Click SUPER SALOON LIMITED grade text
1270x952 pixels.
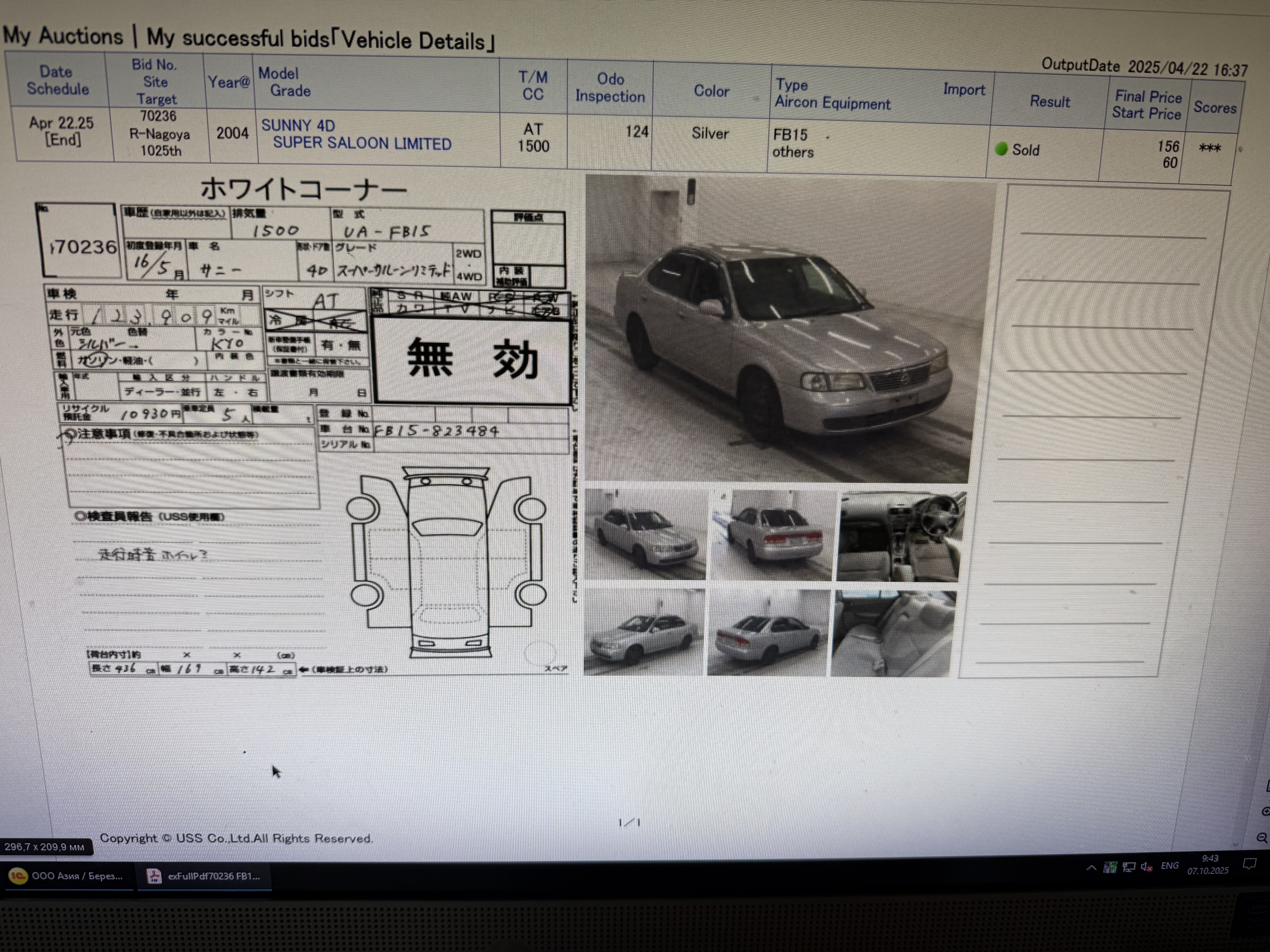coord(362,144)
